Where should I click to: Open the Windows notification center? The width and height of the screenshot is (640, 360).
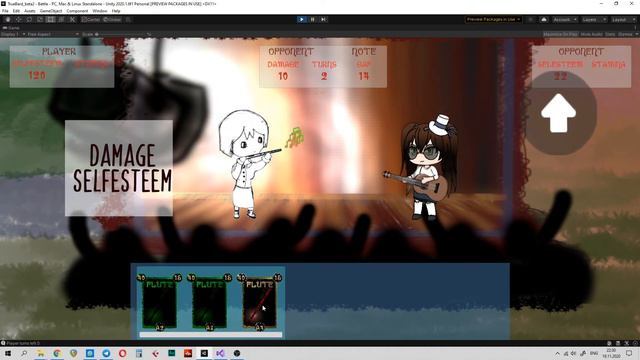tap(629, 353)
